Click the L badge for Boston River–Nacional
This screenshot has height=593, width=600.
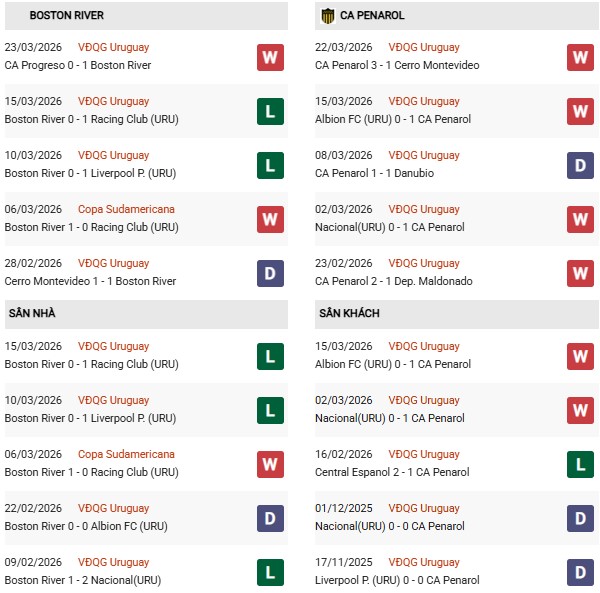(x=270, y=571)
